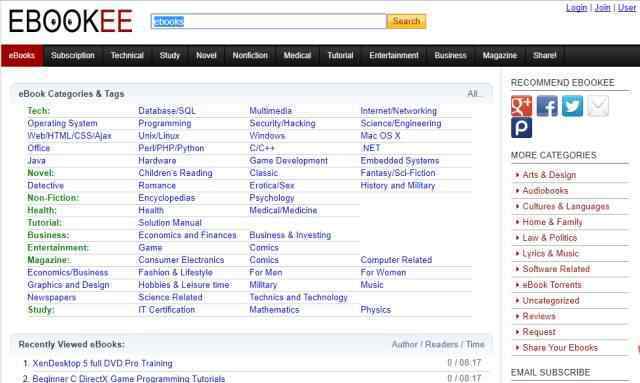Open the Share! navigation tab
The image size is (640, 383).
[544, 56]
